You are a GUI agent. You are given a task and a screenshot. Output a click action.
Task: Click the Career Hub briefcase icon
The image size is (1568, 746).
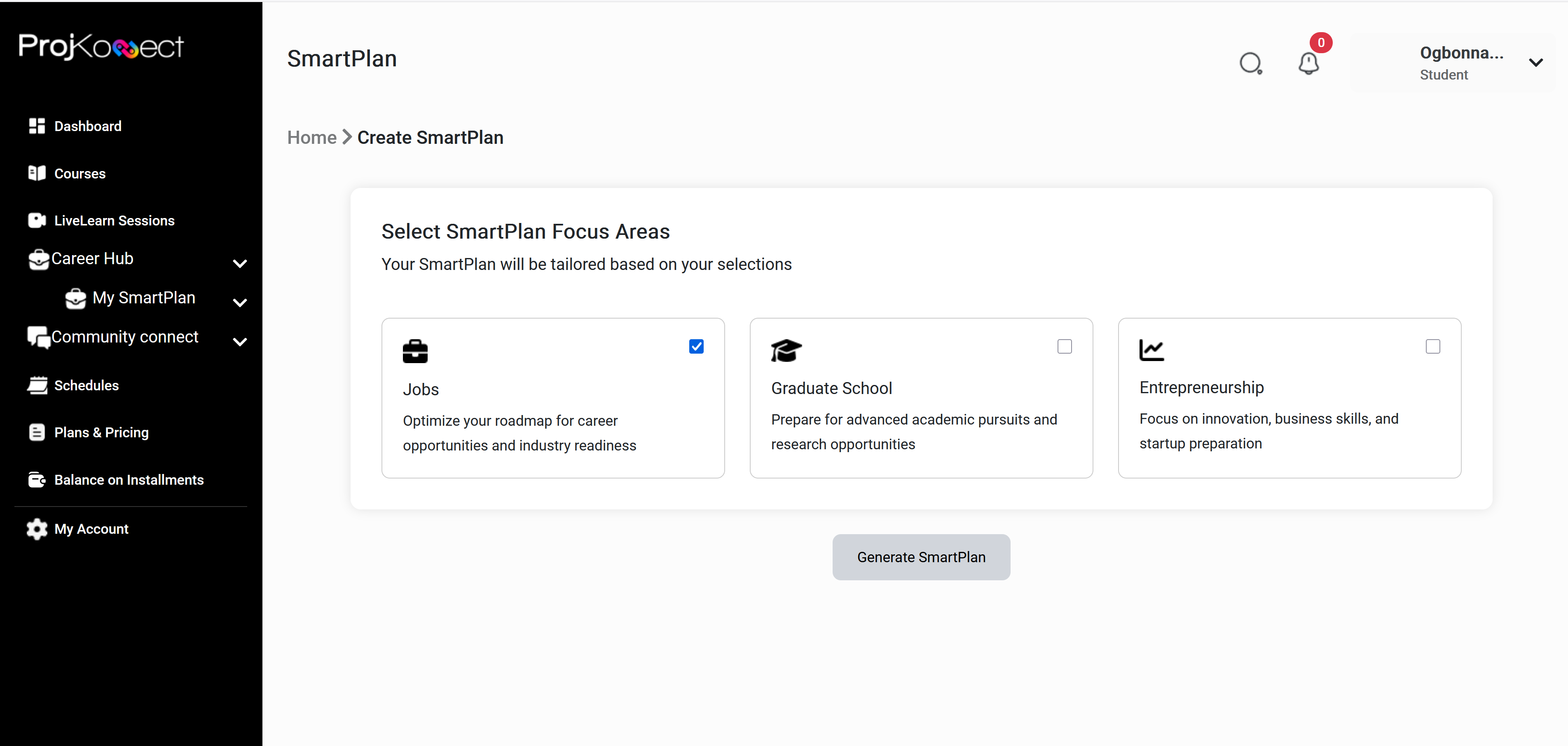[39, 259]
